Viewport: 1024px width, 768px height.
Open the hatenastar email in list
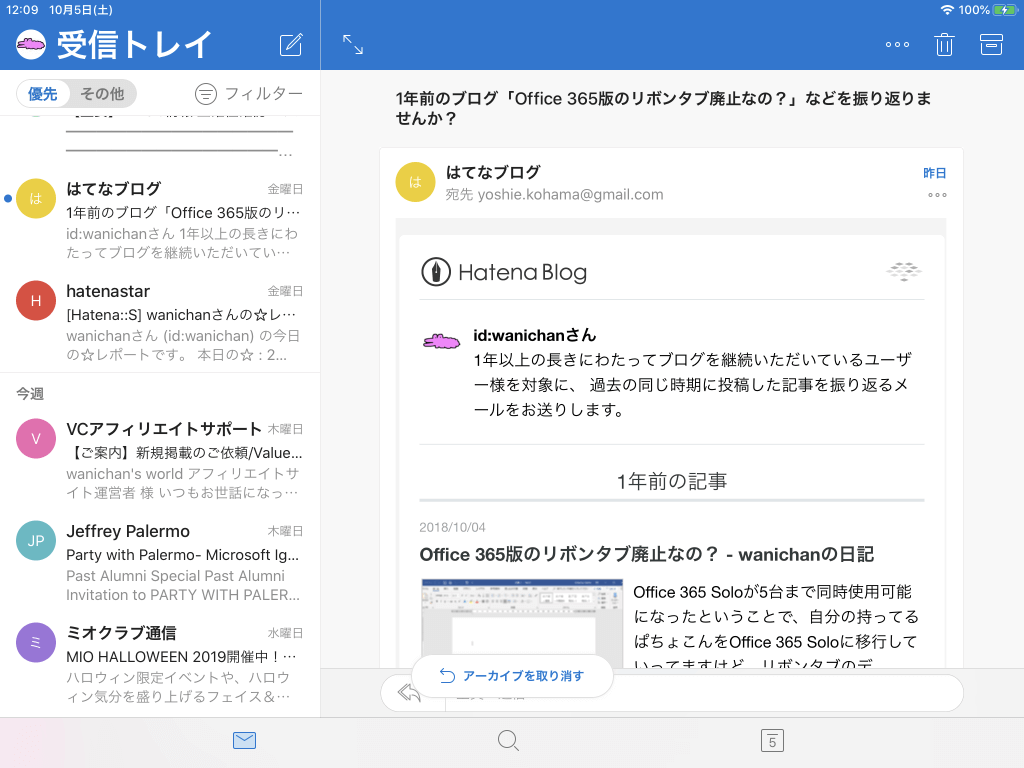click(160, 322)
